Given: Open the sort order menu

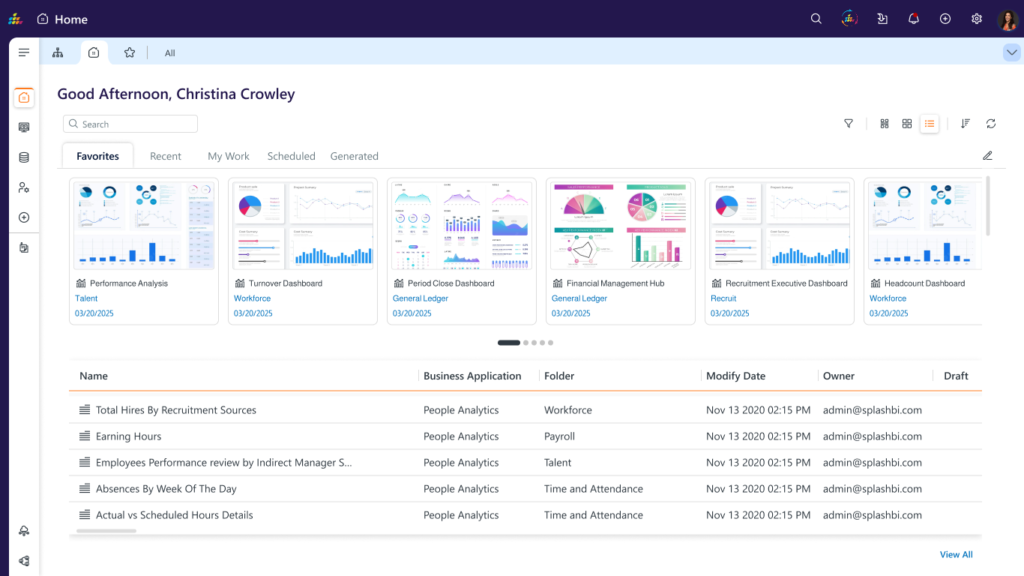Looking at the screenshot, I should point(965,124).
